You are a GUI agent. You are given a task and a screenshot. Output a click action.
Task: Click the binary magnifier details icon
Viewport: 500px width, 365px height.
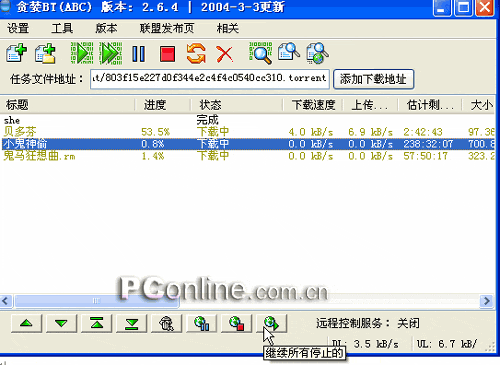pyautogui.click(x=261, y=53)
